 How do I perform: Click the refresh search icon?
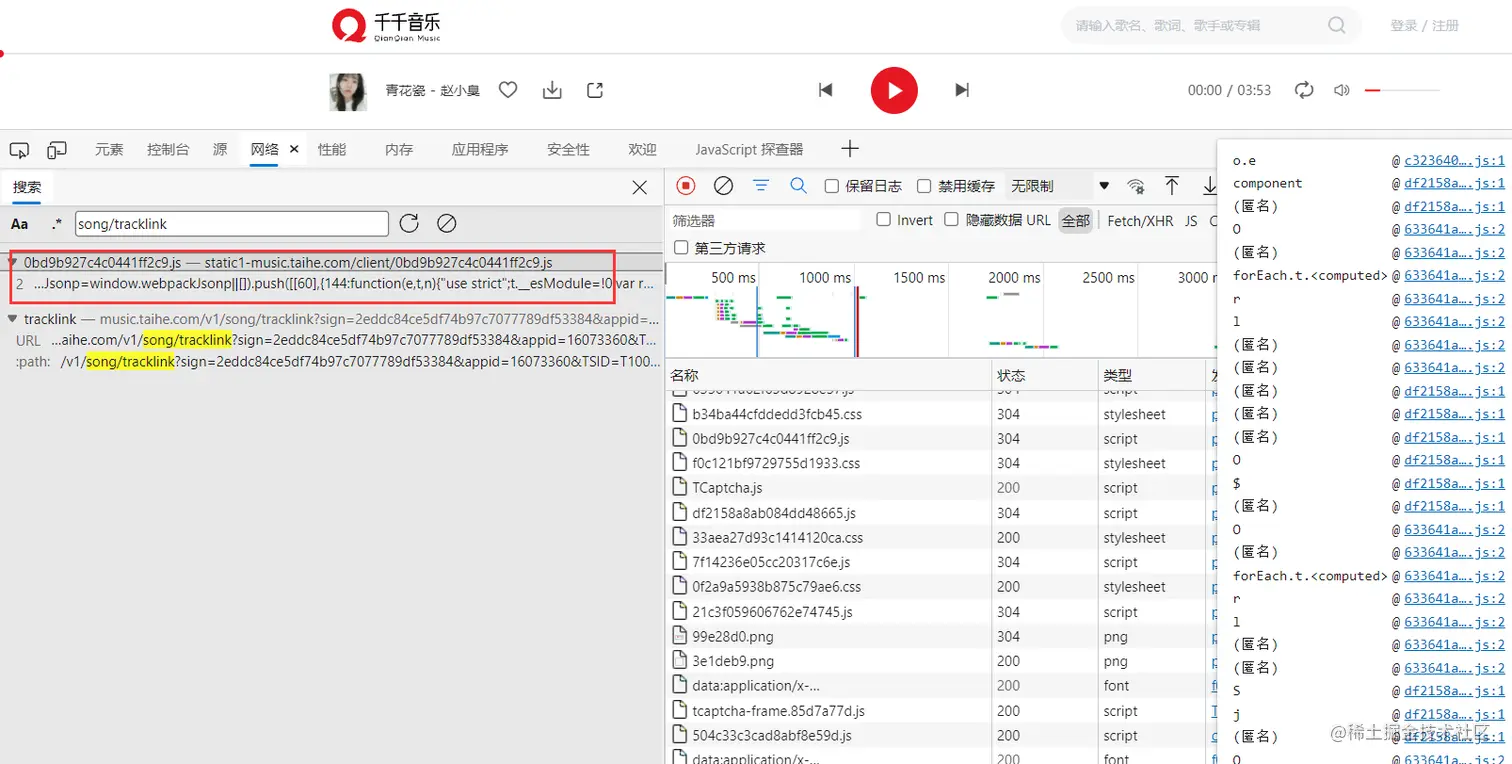[409, 224]
